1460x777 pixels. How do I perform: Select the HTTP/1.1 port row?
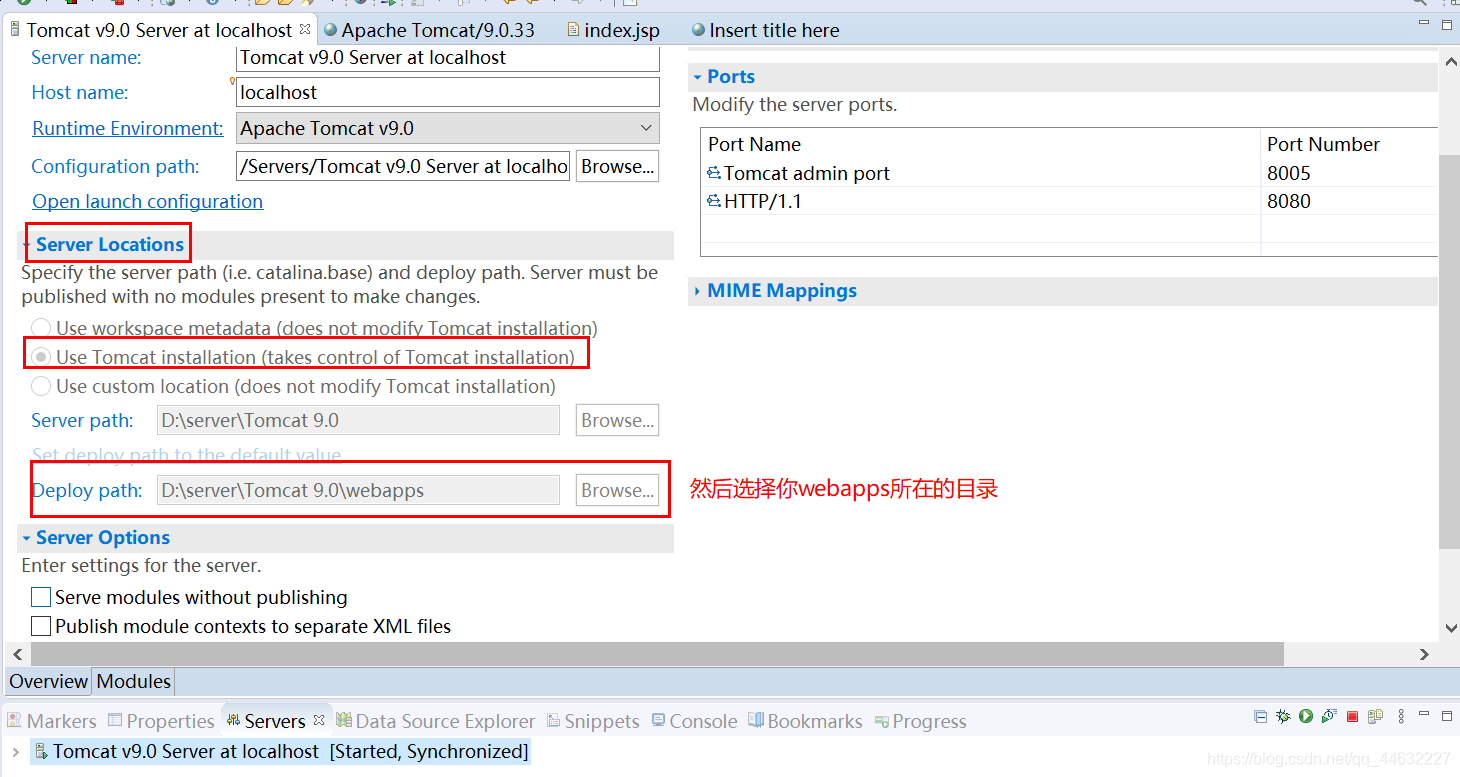pos(1070,201)
